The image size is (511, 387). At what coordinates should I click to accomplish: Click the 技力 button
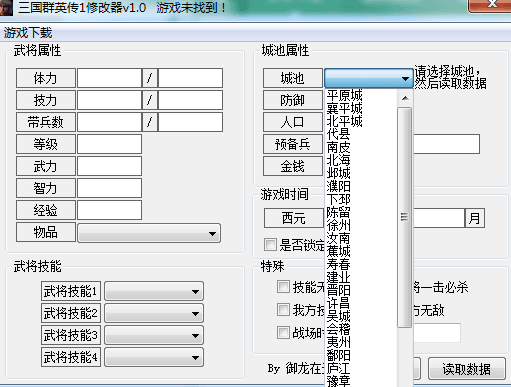tap(46, 100)
